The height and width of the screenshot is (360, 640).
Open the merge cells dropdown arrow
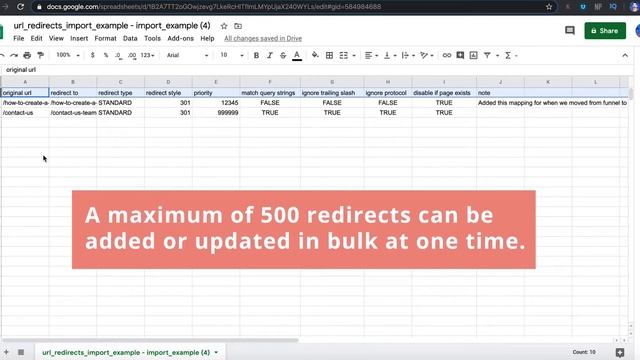click(x=354, y=56)
